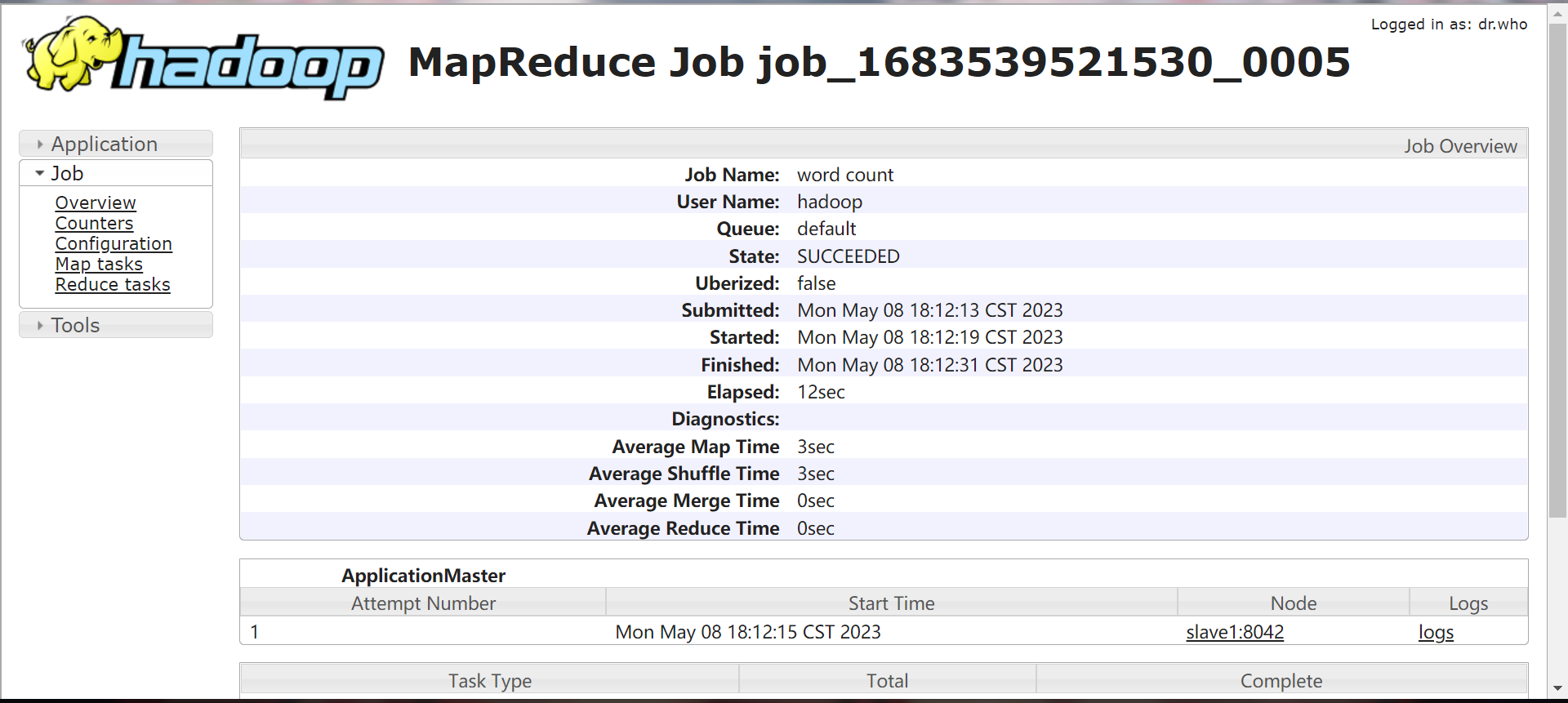This screenshot has width=1568, height=703.
Task: Open the Counters link
Action: pyautogui.click(x=94, y=223)
